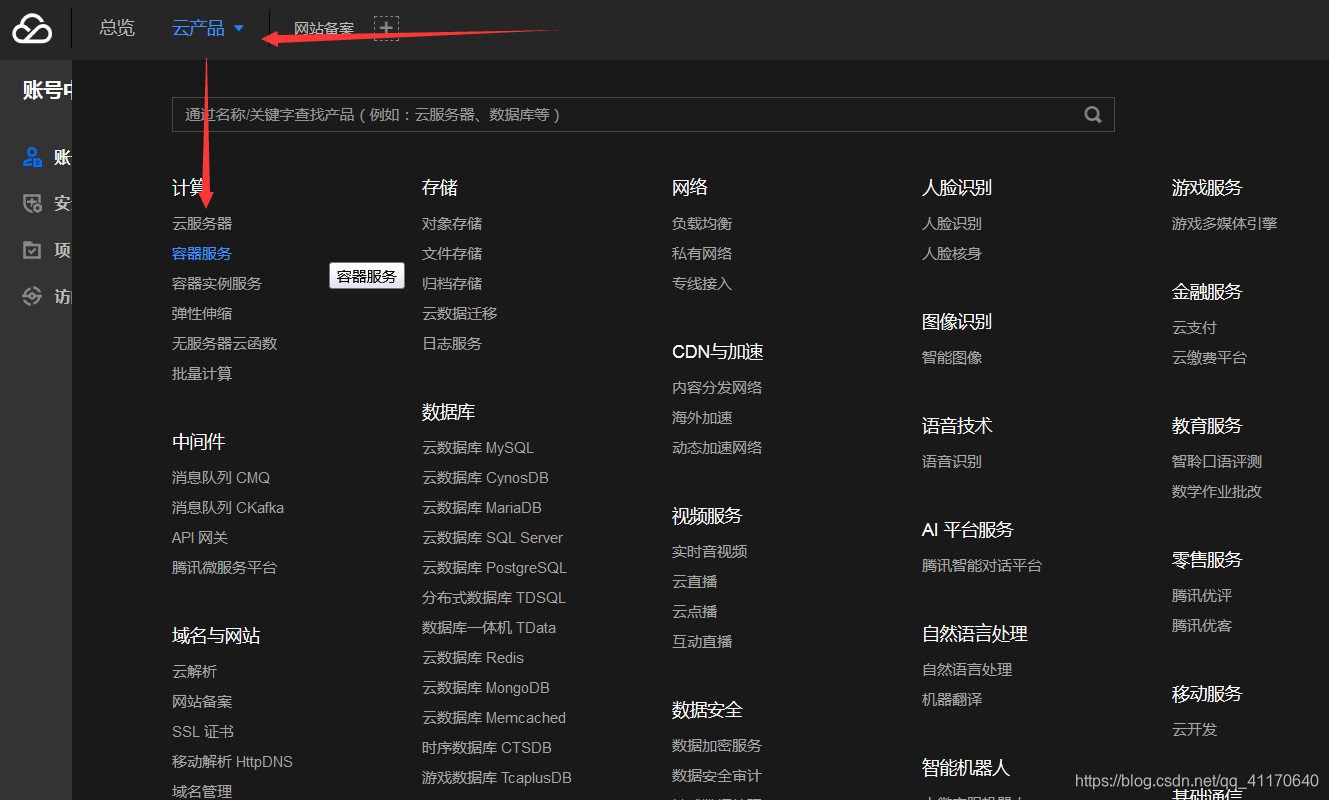Image resolution: width=1329 pixels, height=800 pixels.
Task: Open 云解析 under 域名与网站
Action: [x=194, y=672]
